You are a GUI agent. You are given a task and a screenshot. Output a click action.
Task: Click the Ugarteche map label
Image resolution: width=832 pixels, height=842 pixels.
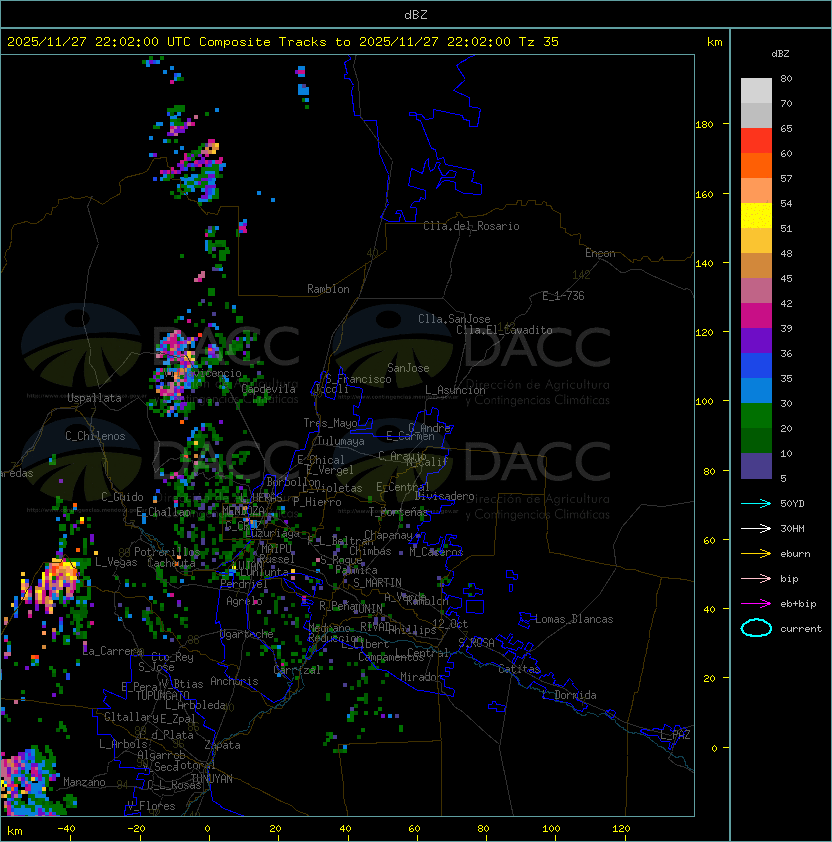tap(247, 635)
